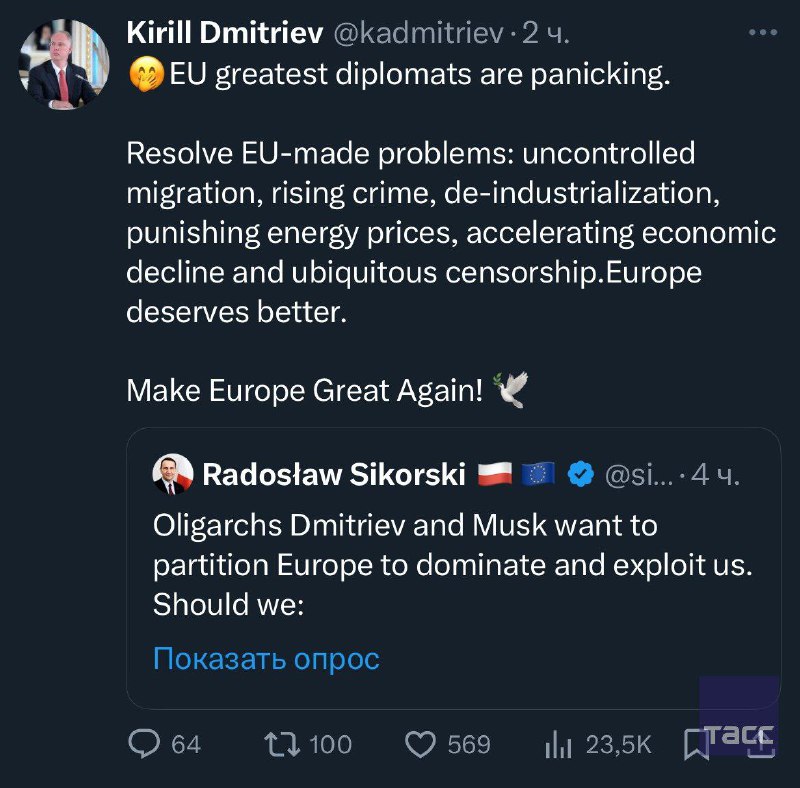Image resolution: width=800 pixels, height=788 pixels.
Task: Toggle the repost state of the tweet
Action: 283,744
